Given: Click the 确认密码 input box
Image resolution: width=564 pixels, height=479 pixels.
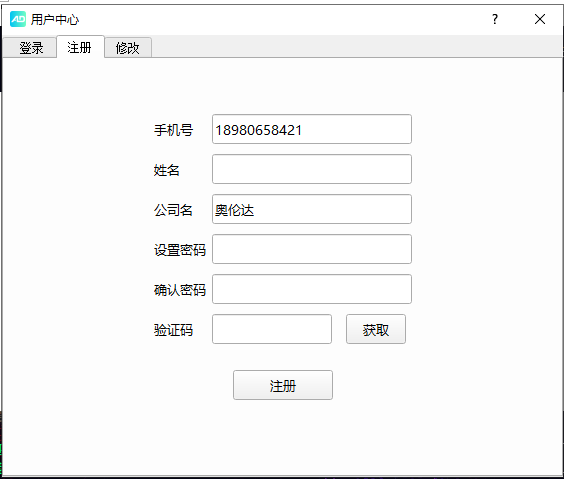Looking at the screenshot, I should point(311,289).
